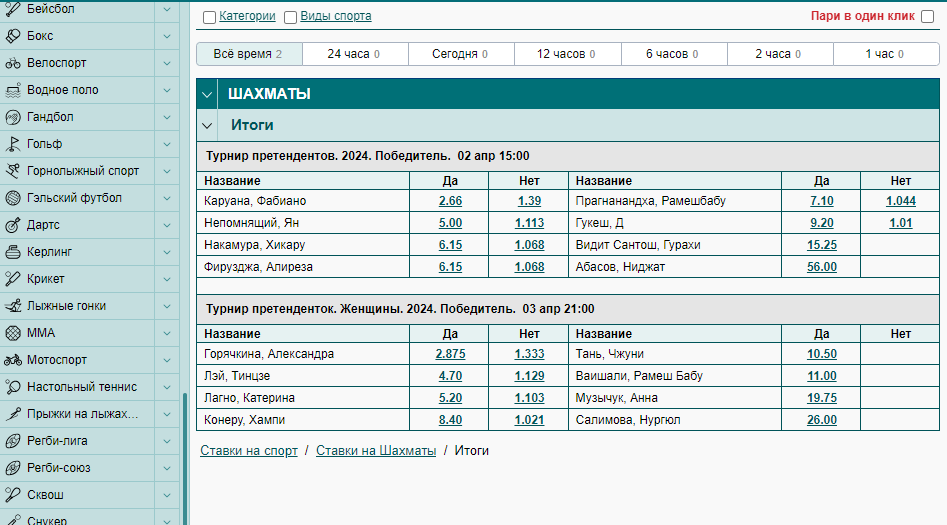Collapse the Итоги subsection chevron

pos(207,126)
